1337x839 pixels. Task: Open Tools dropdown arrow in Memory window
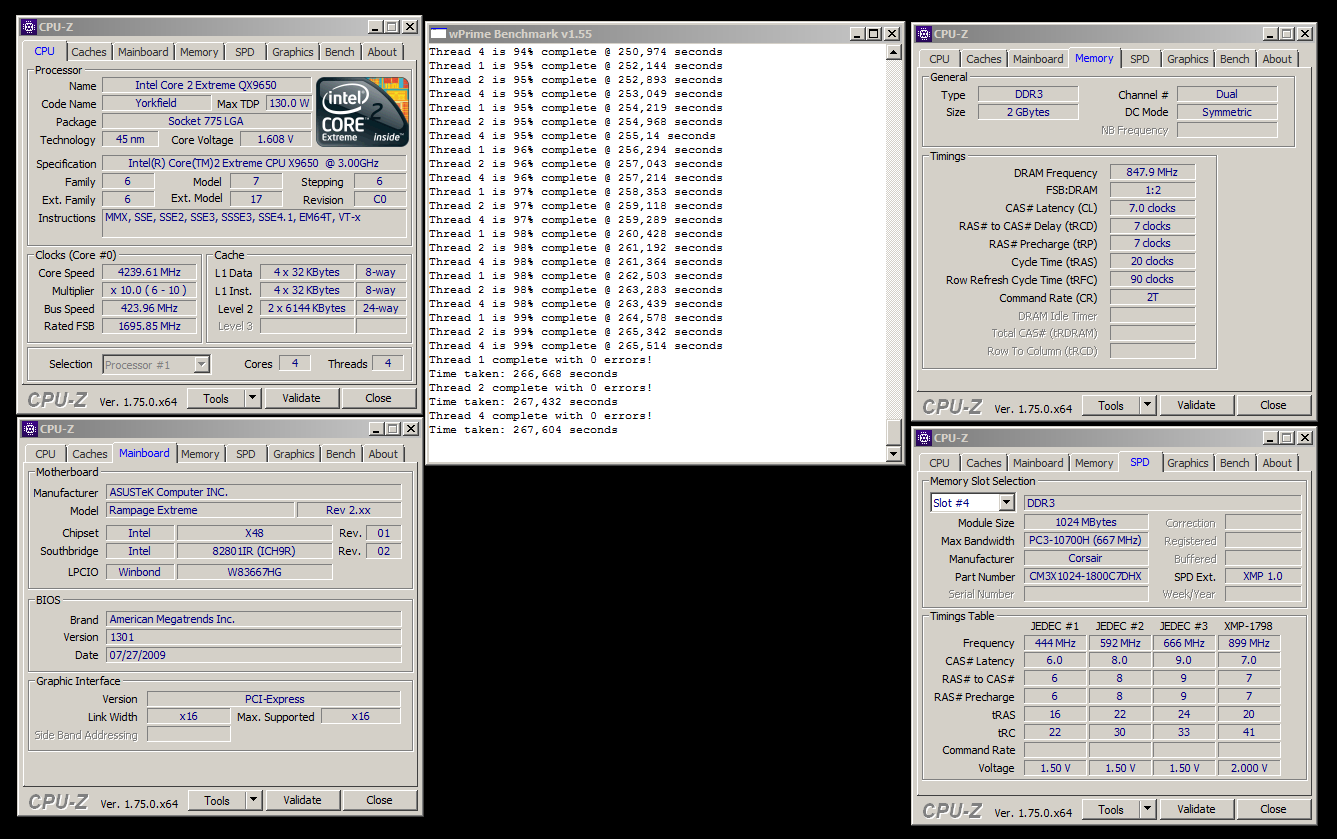[x=1147, y=405]
